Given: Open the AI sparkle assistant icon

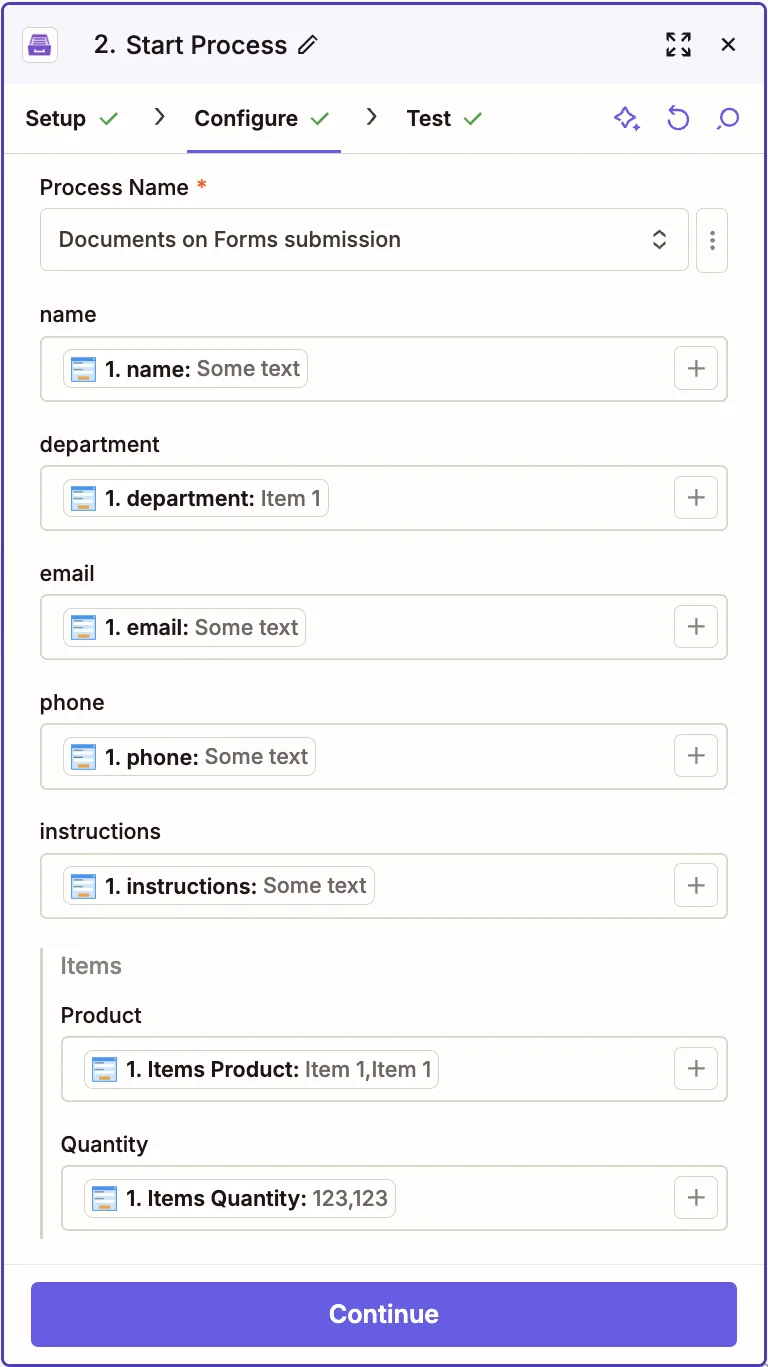Looking at the screenshot, I should (x=627, y=119).
